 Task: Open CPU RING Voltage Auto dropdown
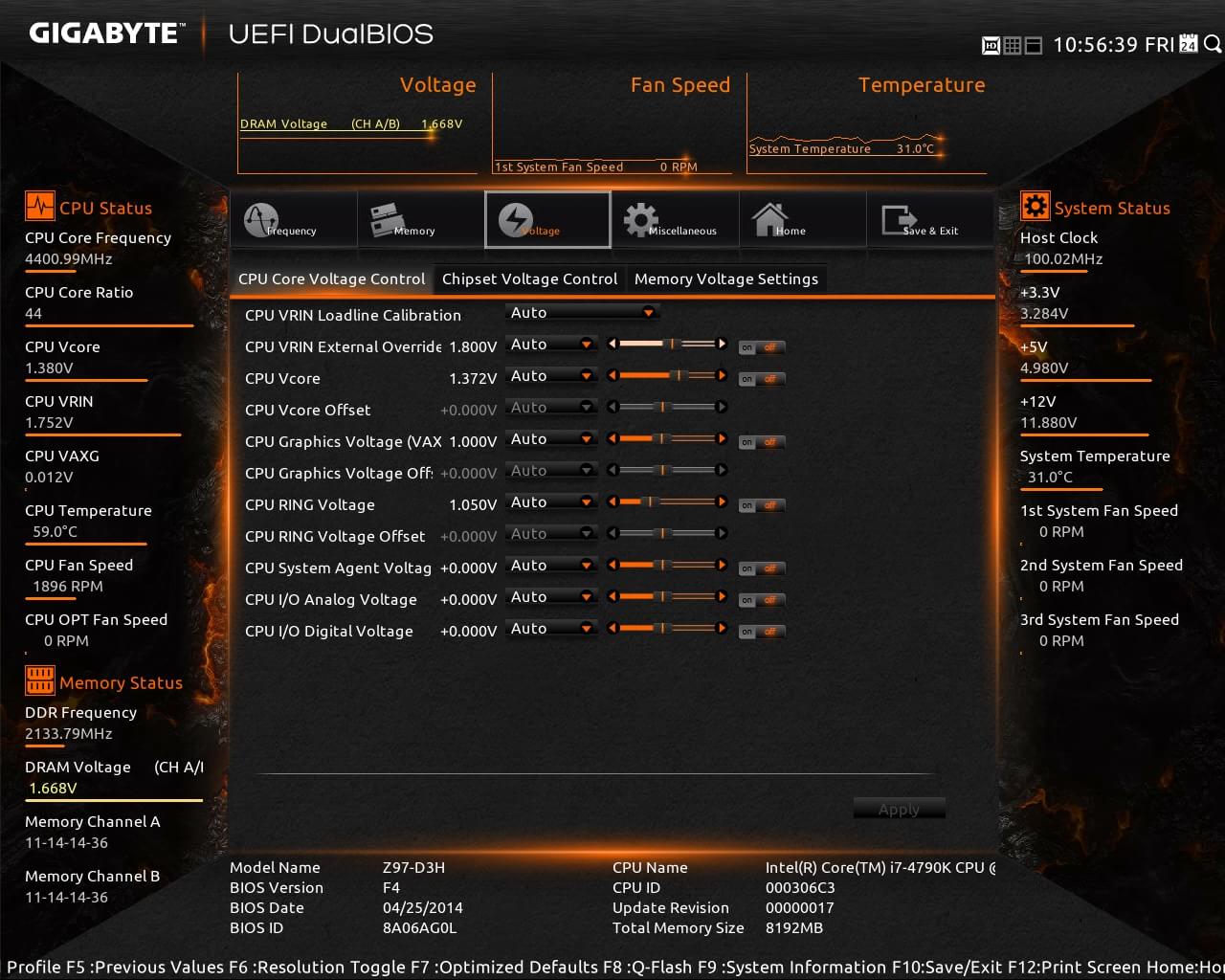point(551,502)
